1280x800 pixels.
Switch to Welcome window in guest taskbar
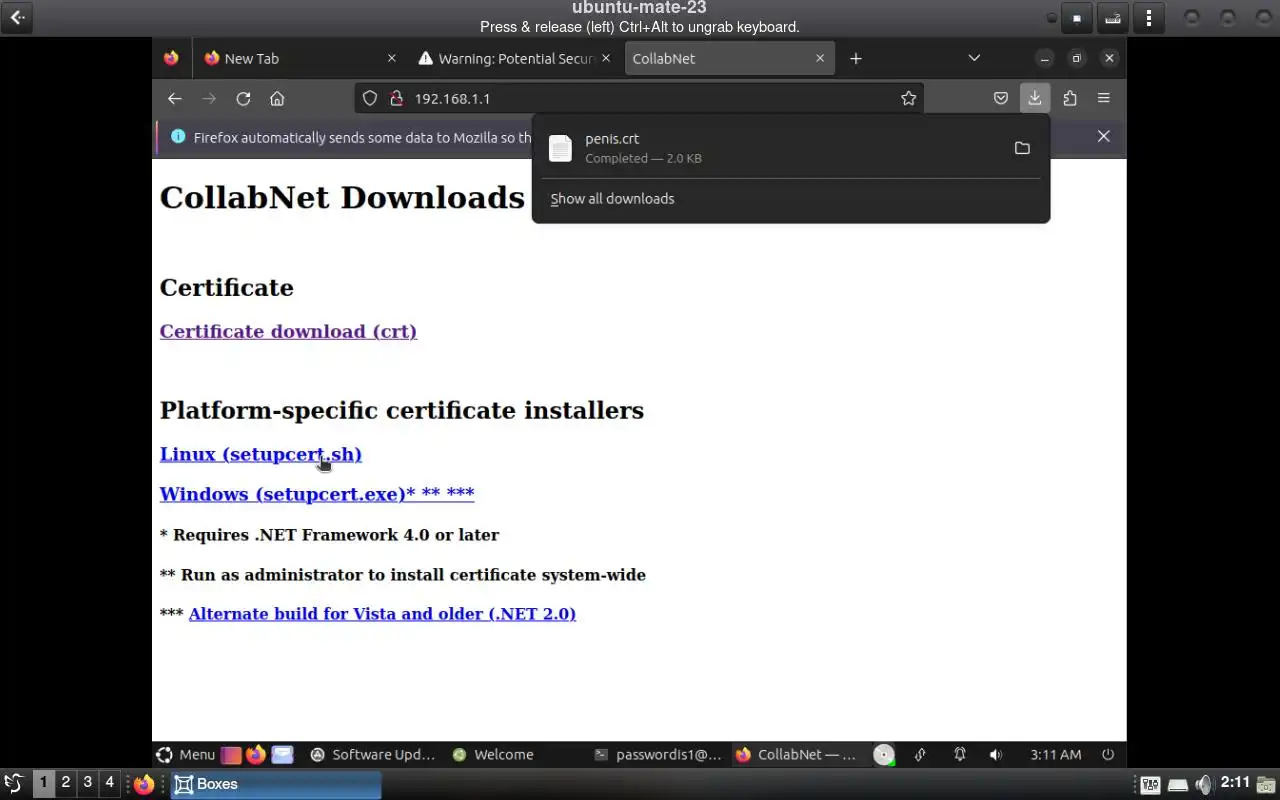coord(493,755)
